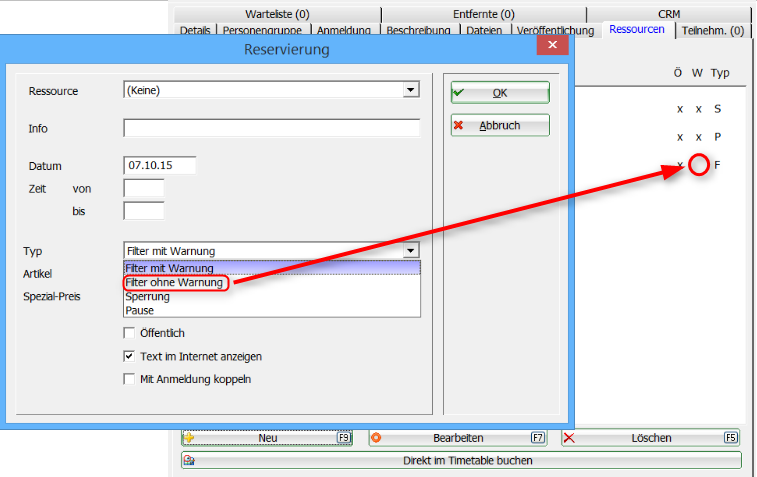Open the Teilnehm. (0) tab
Viewport: 757px width, 477px height.
713,30
